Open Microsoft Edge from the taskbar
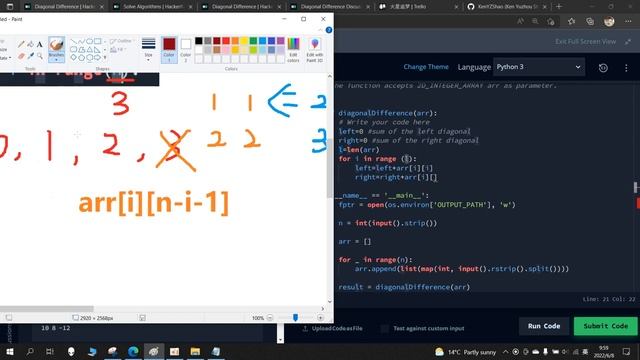 (x=133, y=351)
